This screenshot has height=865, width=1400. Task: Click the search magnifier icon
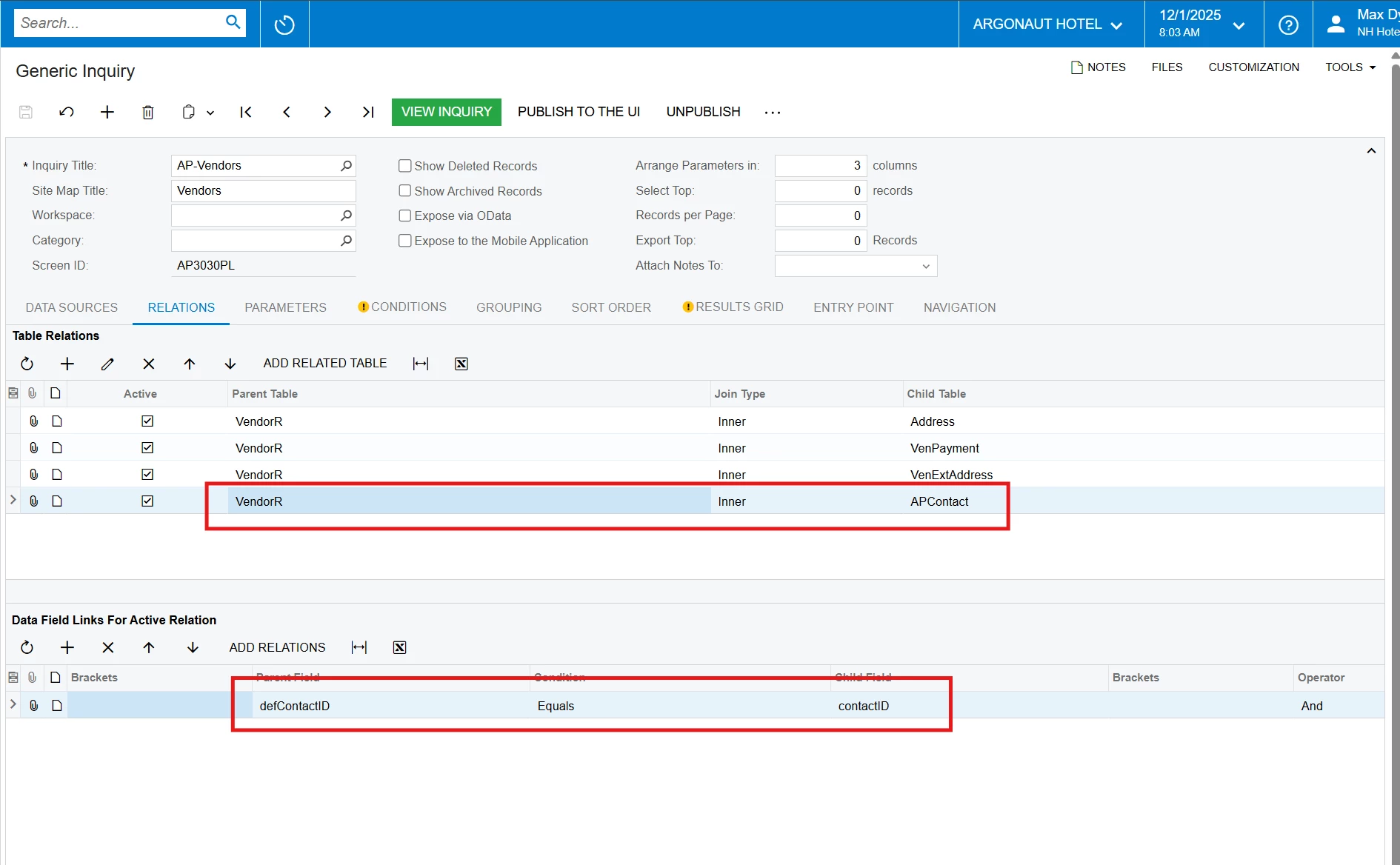tap(233, 22)
